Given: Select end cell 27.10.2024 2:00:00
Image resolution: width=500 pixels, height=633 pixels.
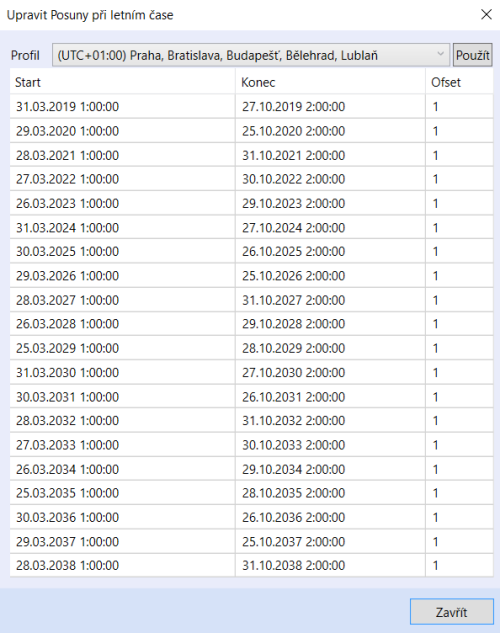Looking at the screenshot, I should pyautogui.click(x=330, y=227).
